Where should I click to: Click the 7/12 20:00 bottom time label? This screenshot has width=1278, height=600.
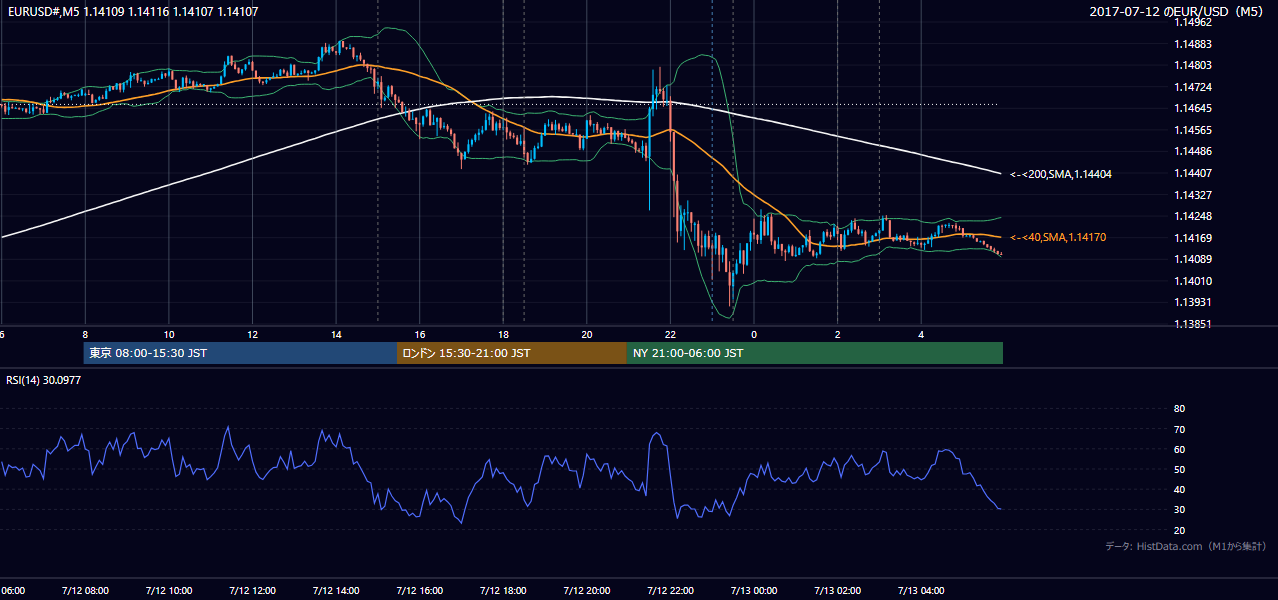pyautogui.click(x=587, y=590)
